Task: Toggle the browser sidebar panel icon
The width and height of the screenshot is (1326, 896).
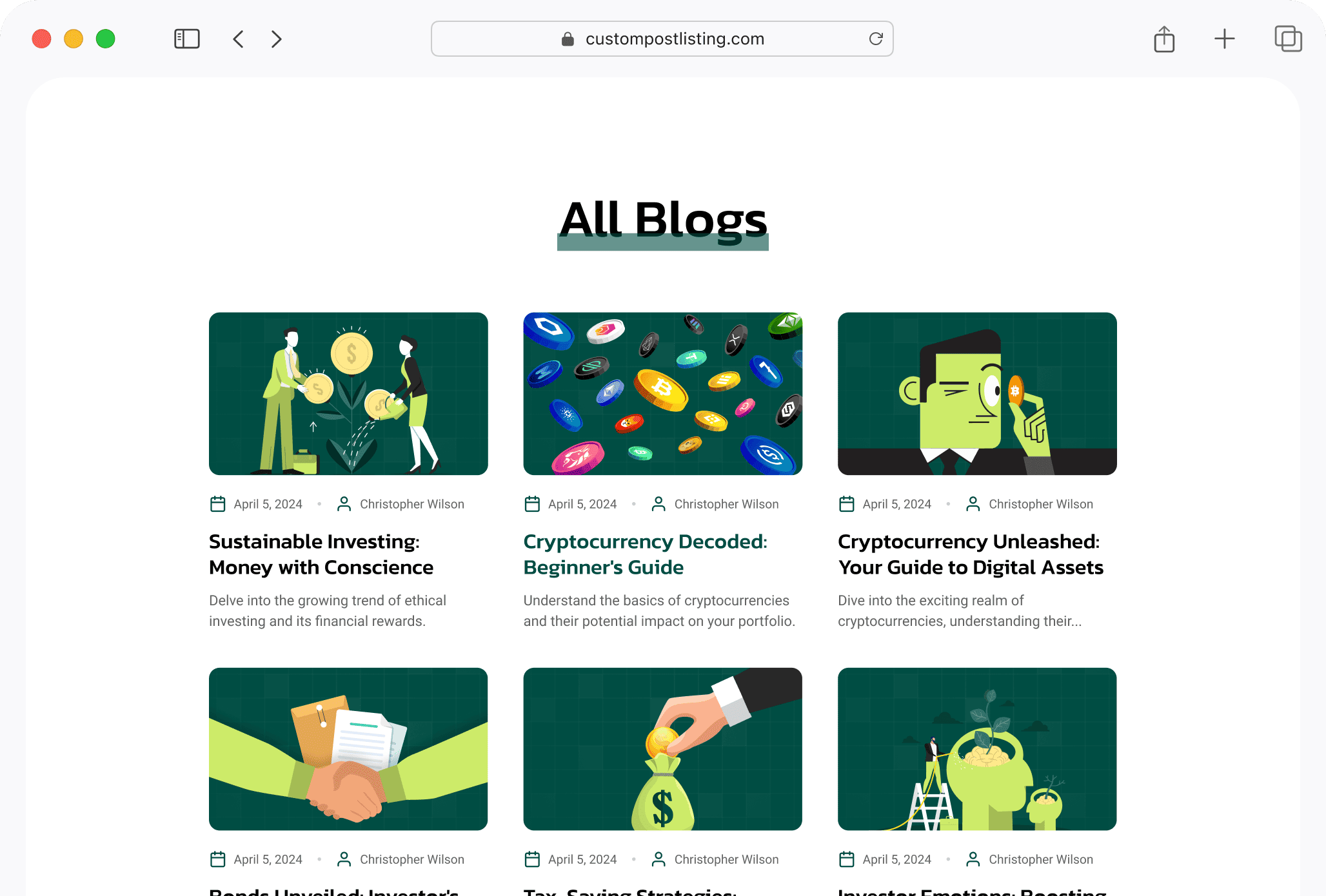Action: tap(187, 39)
